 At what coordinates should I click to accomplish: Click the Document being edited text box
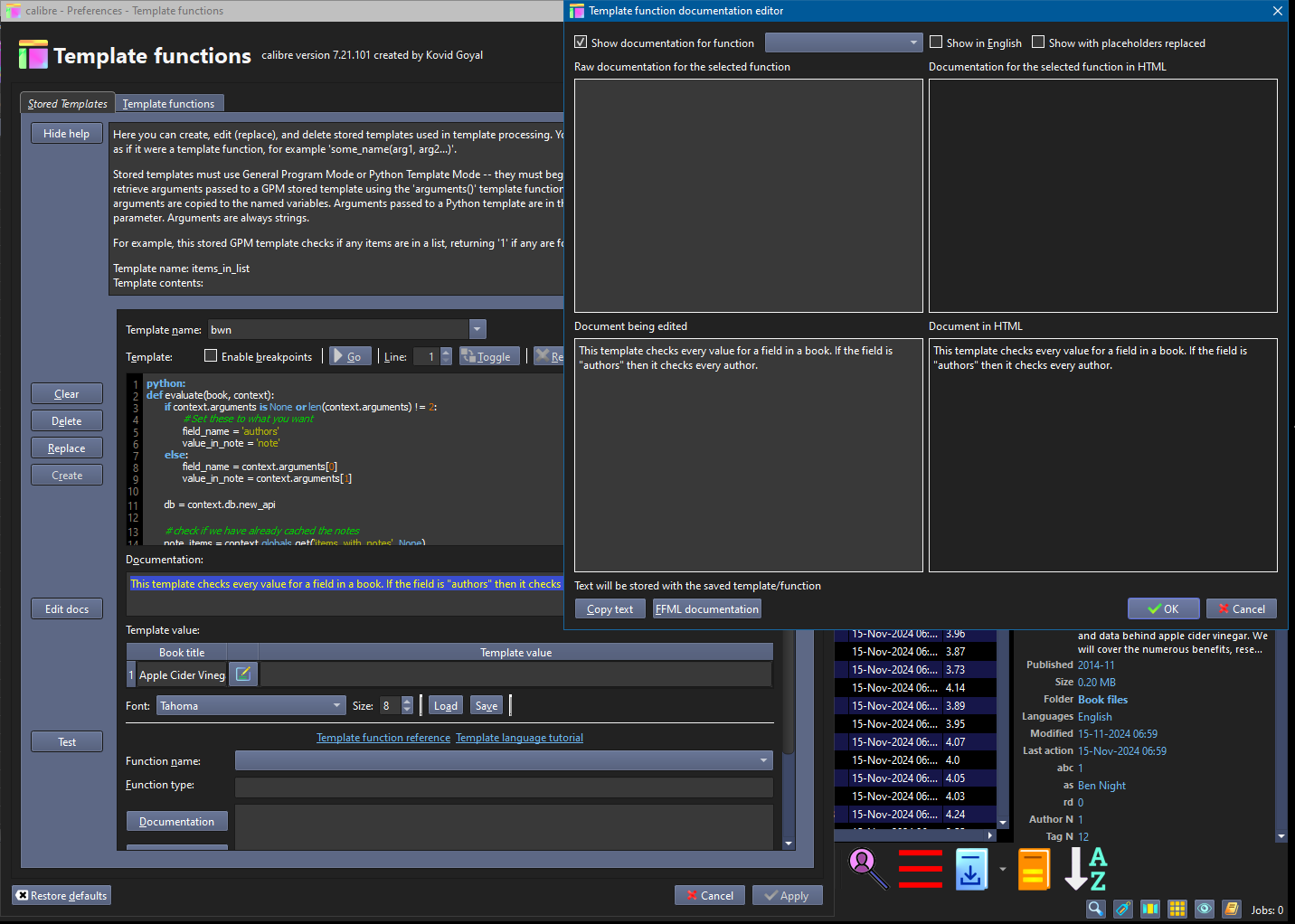point(748,455)
